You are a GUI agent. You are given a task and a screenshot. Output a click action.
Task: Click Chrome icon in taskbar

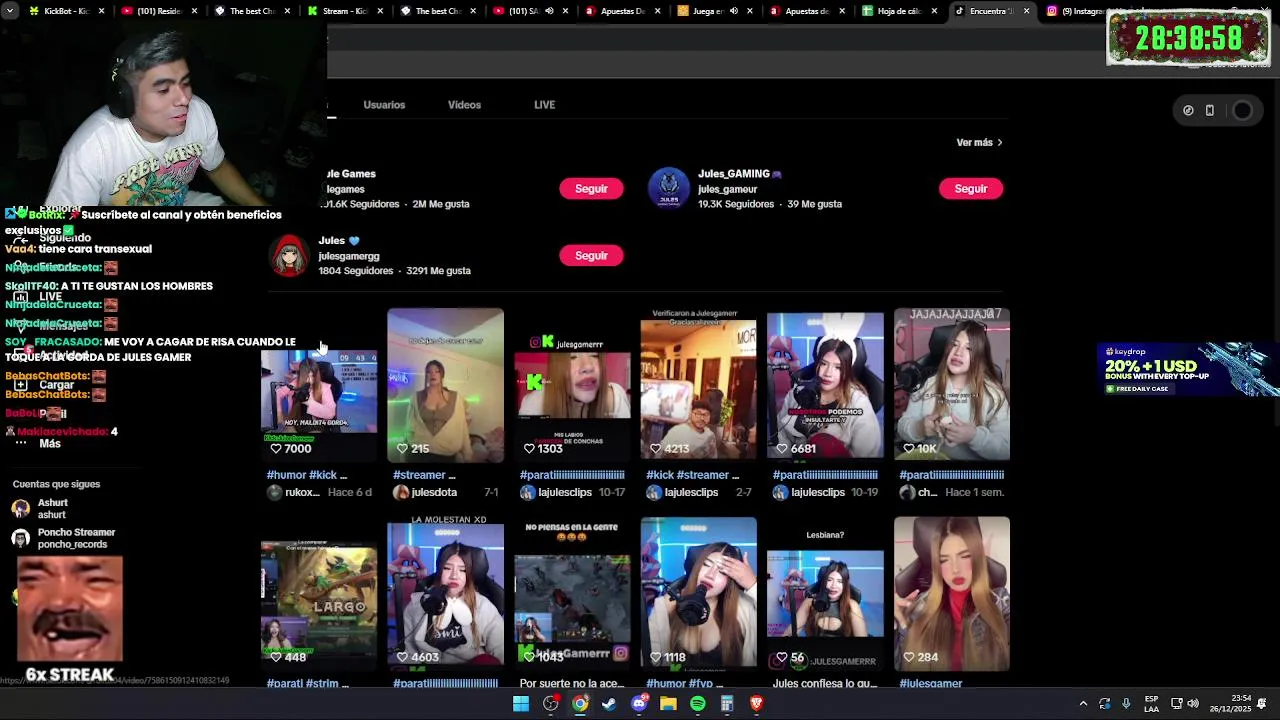click(580, 704)
